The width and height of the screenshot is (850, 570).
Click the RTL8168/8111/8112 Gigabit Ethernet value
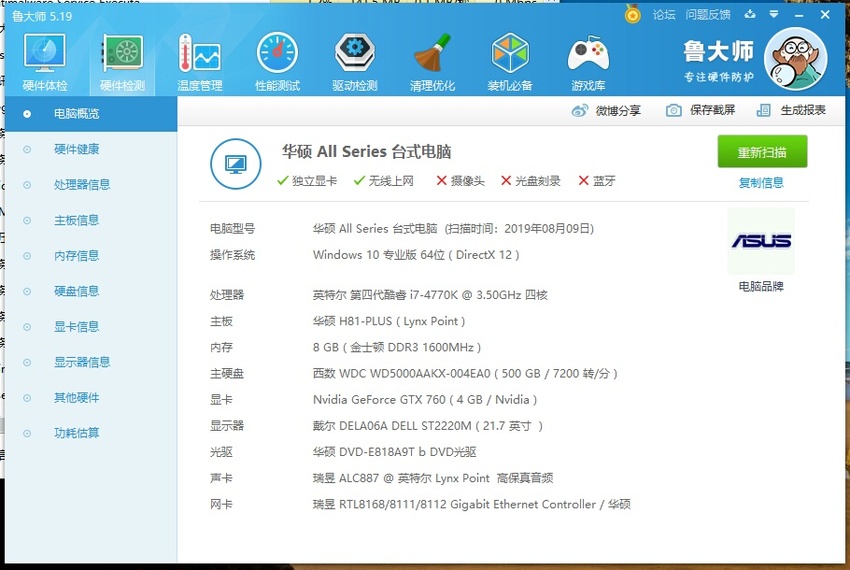[472, 504]
